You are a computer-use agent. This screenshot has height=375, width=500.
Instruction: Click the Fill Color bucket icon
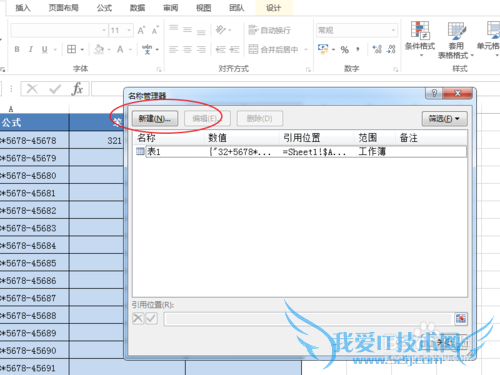pyautogui.click(x=99, y=49)
